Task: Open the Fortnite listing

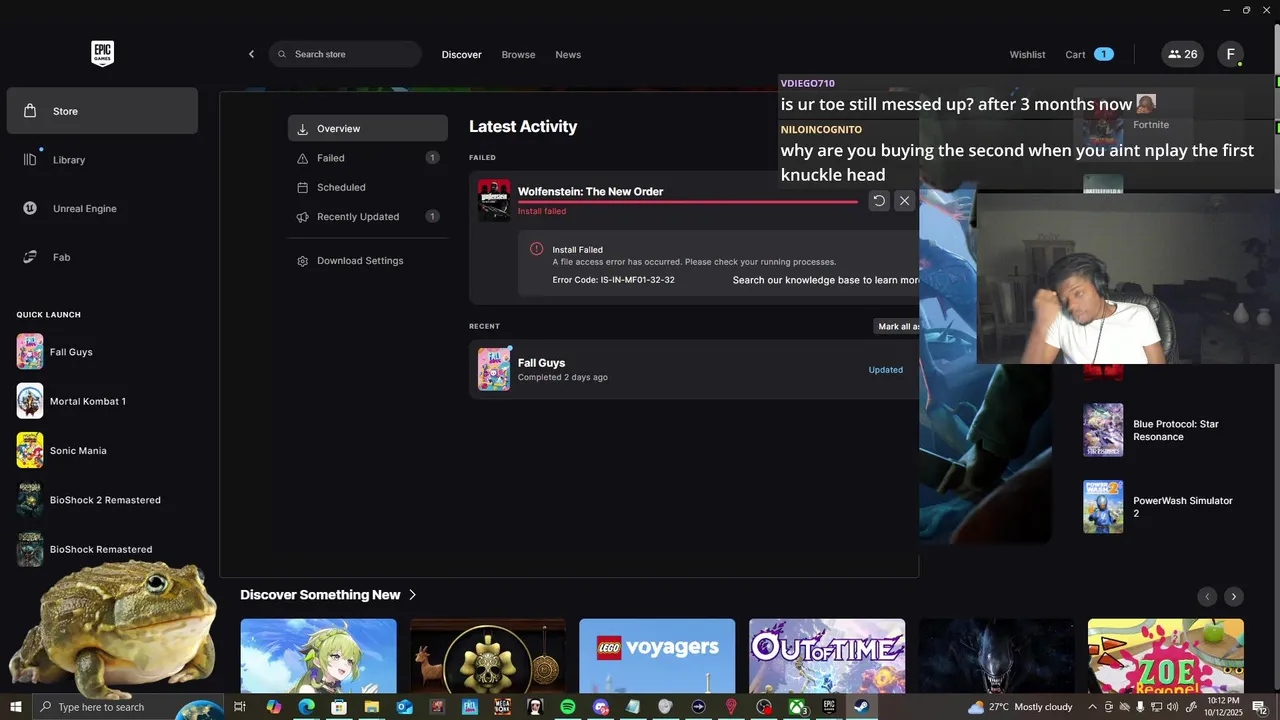Action: 1150,125
